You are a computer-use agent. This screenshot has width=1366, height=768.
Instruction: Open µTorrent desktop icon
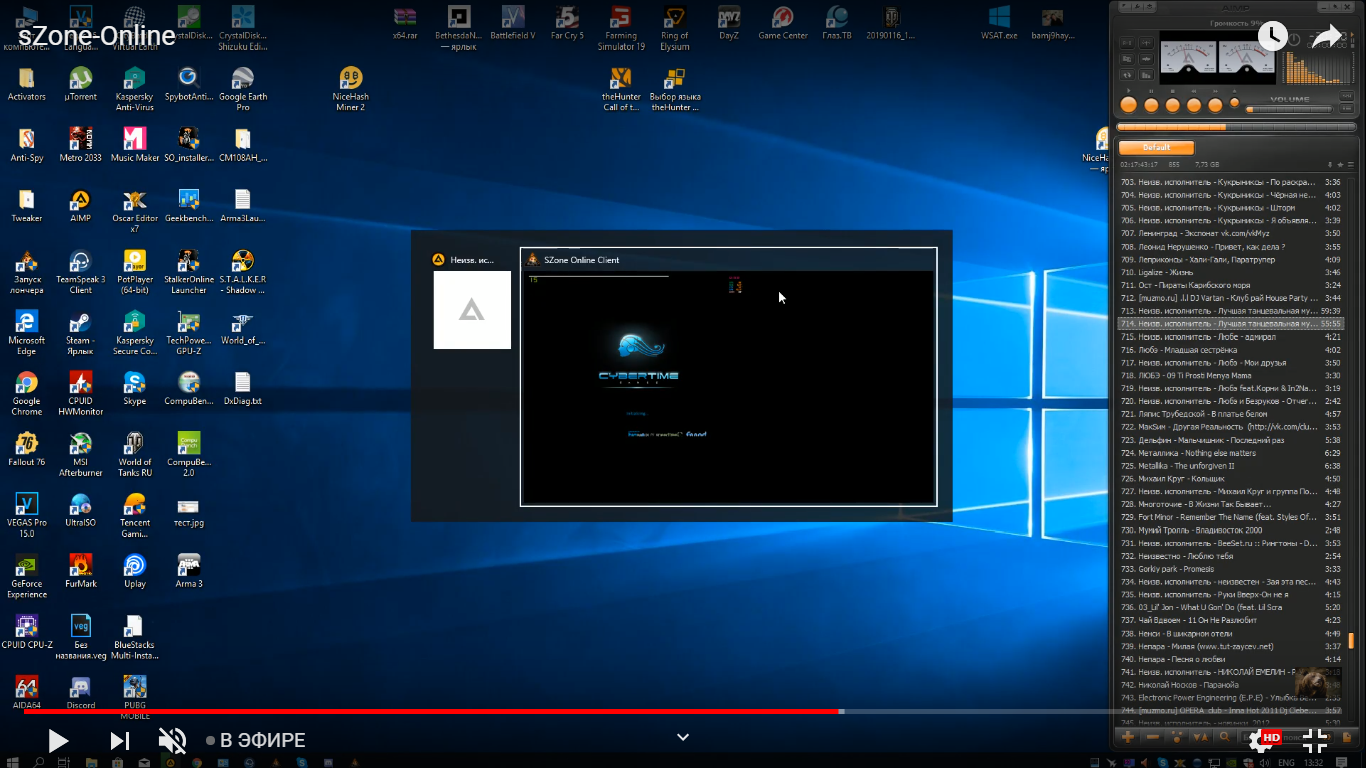click(x=80, y=84)
